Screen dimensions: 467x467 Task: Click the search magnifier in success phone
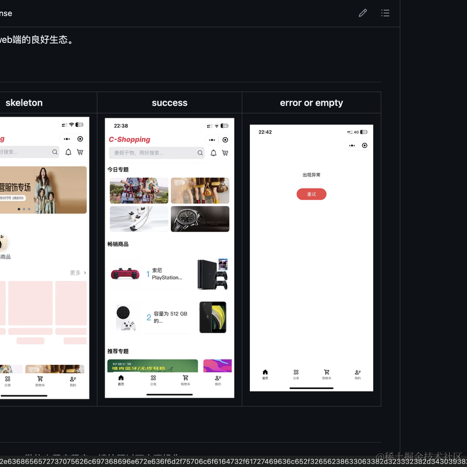[x=200, y=153]
